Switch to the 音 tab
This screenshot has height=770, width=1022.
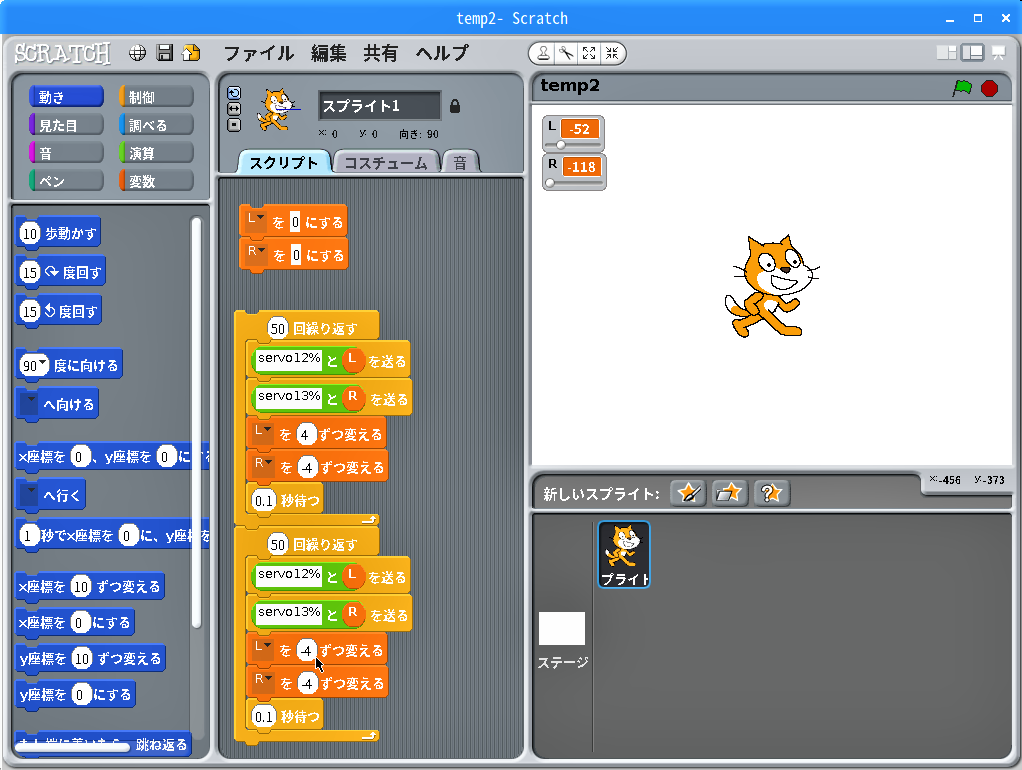pos(460,162)
